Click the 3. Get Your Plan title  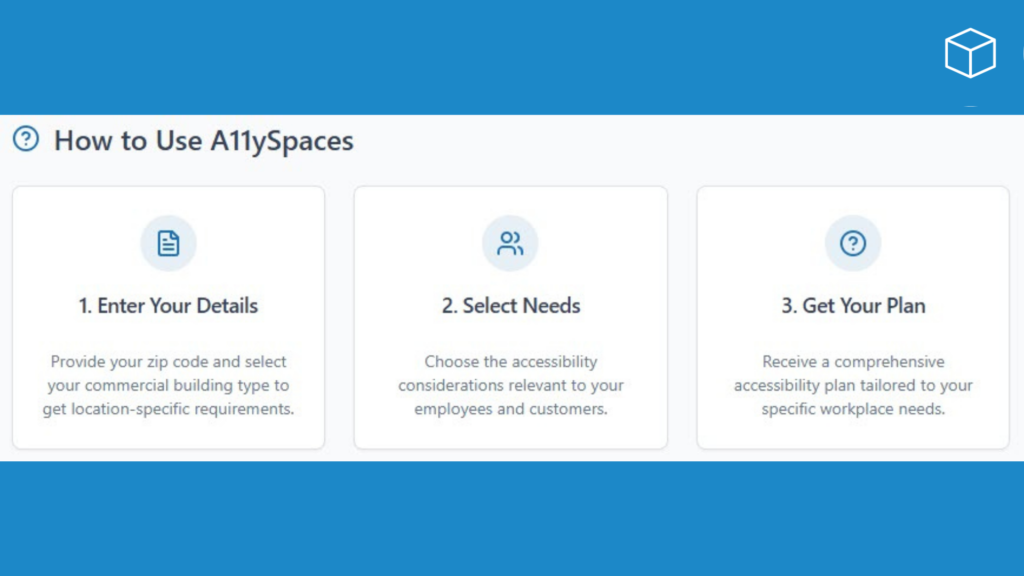(852, 306)
